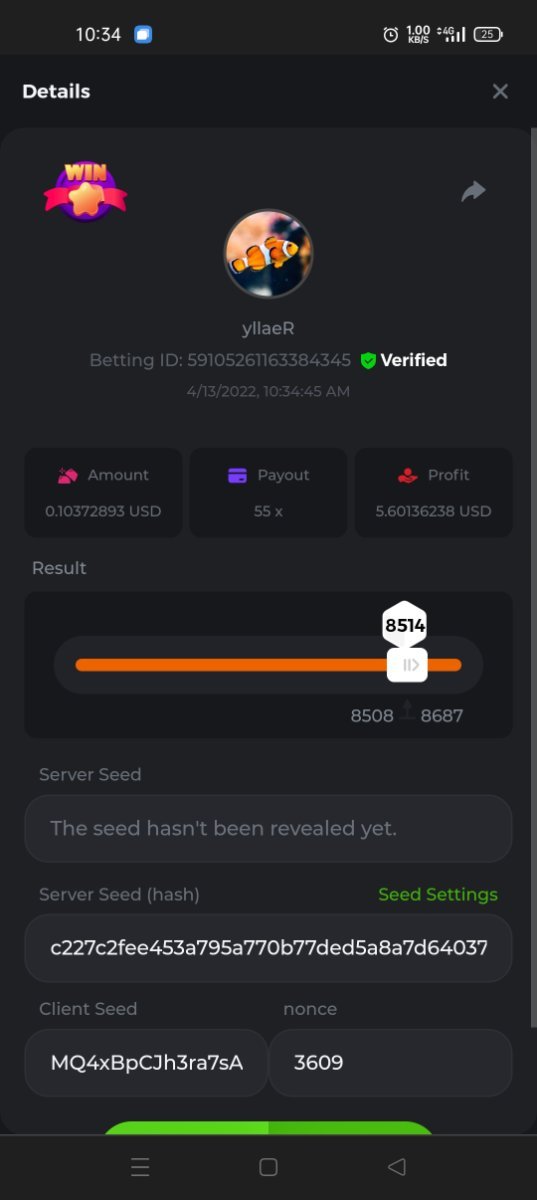Click the yllaeR username
The width and height of the screenshot is (537, 1200).
tap(268, 328)
